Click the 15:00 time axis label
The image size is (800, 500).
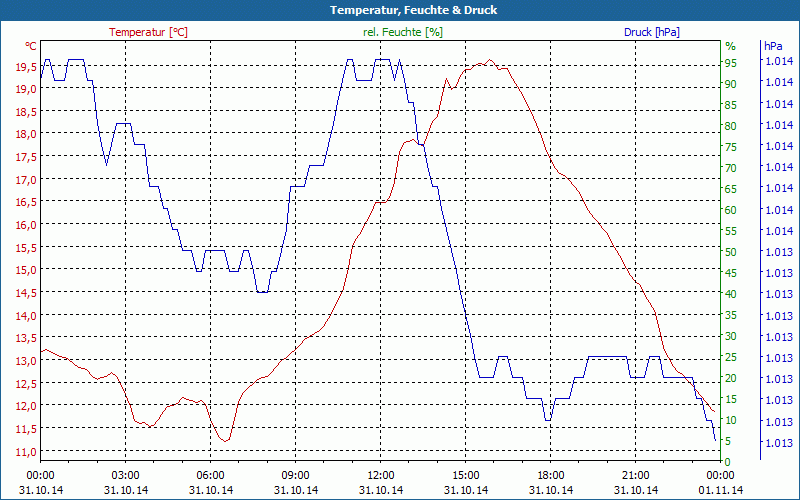point(466,476)
